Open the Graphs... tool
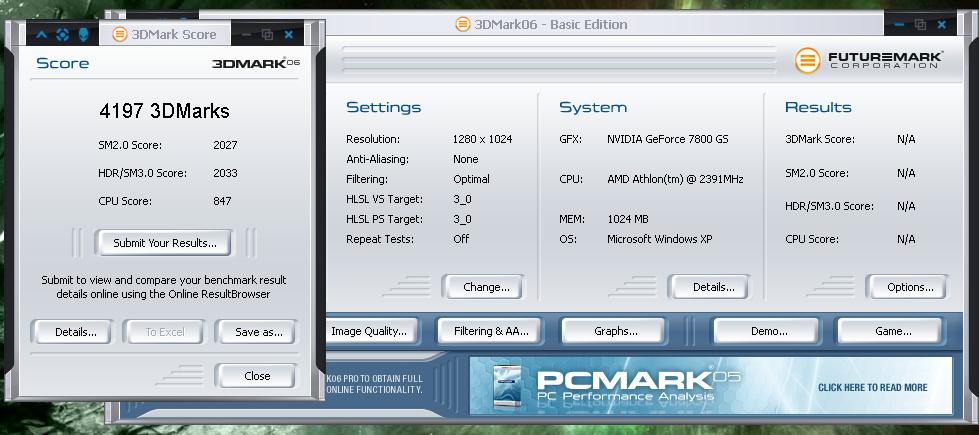 click(x=615, y=331)
